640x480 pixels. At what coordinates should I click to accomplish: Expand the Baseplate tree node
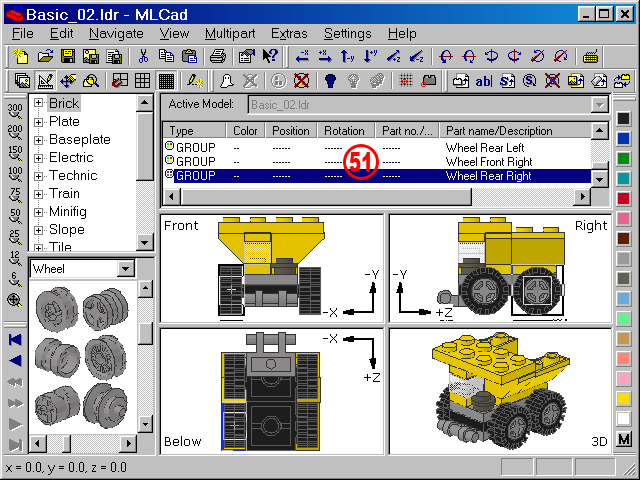(x=38, y=140)
